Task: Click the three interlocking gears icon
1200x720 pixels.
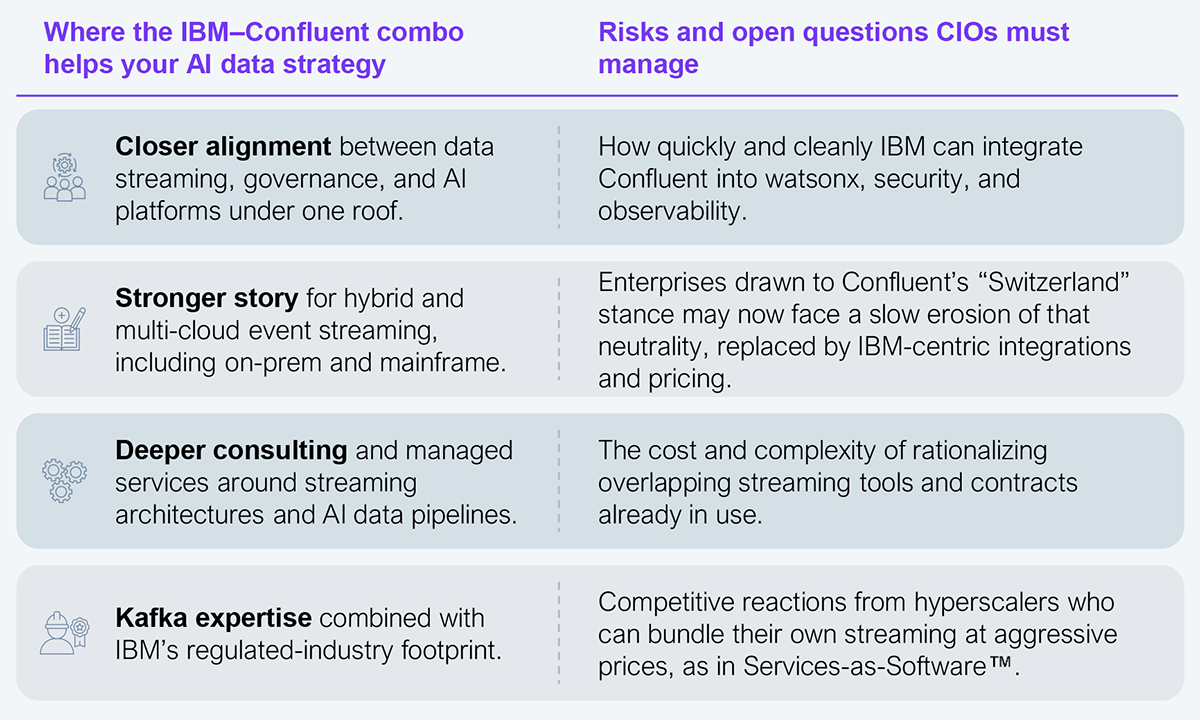Action: coord(65,480)
